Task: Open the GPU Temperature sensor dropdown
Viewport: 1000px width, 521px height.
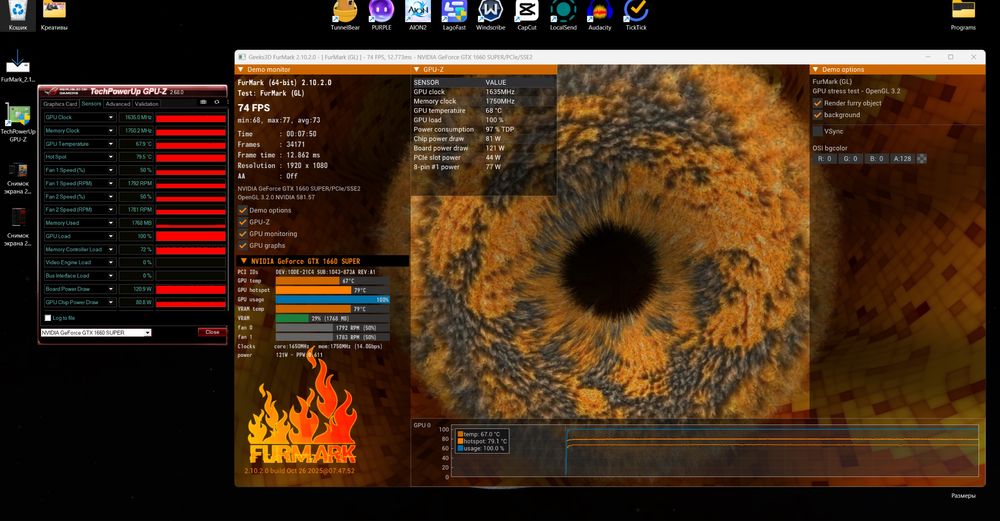Action: click(x=110, y=144)
